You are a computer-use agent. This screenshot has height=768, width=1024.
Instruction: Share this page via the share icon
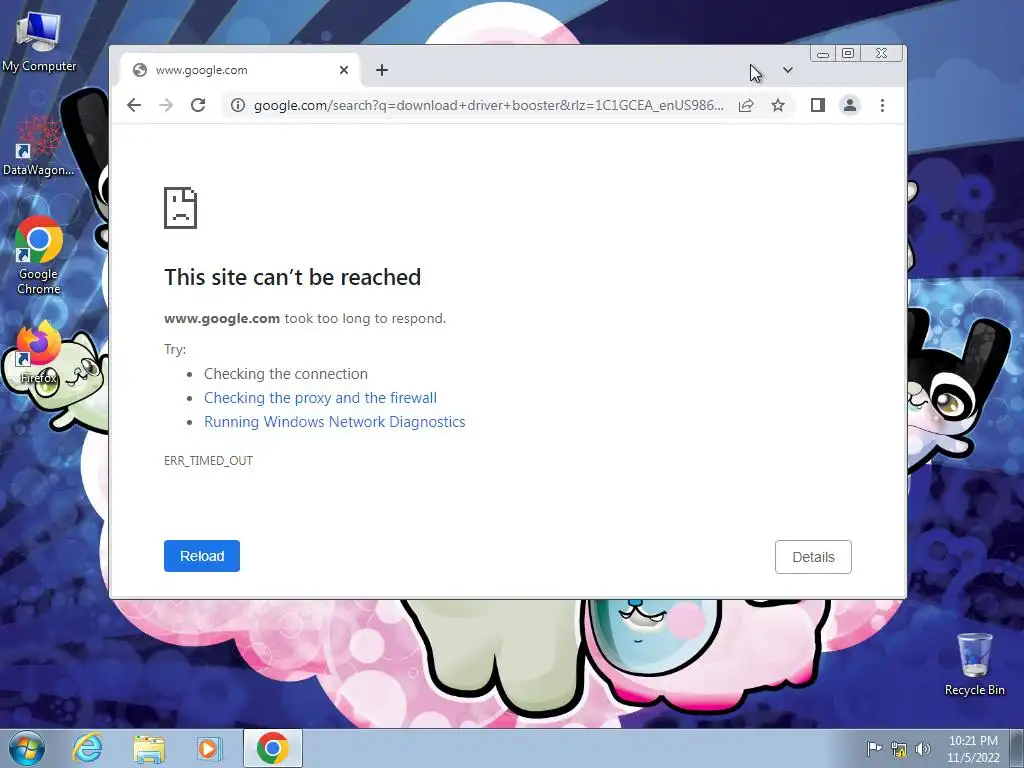(746, 105)
